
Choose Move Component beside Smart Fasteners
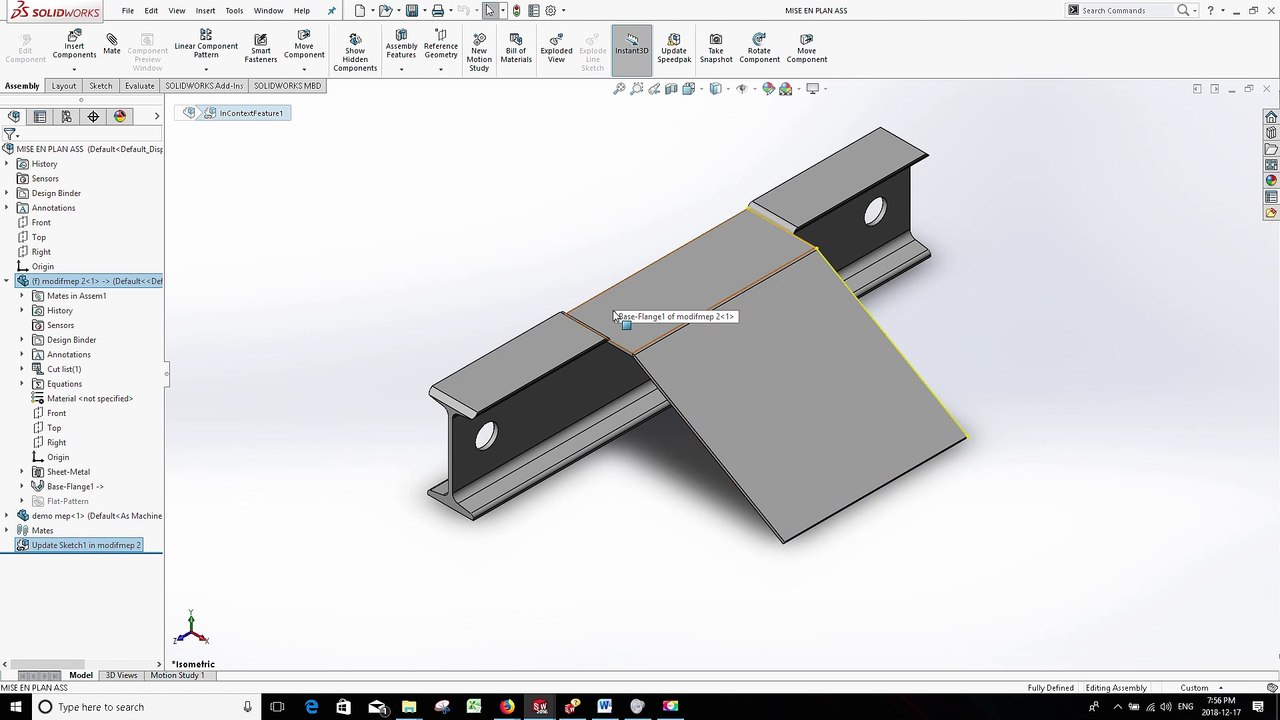[x=304, y=46]
